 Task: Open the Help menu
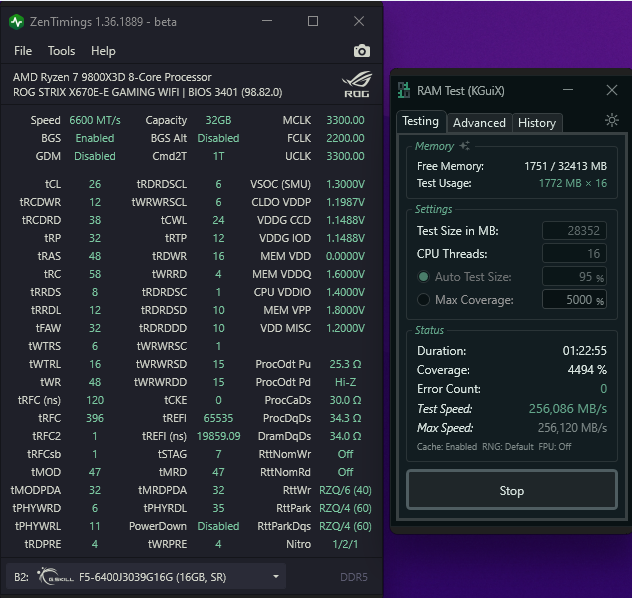pyautogui.click(x=103, y=51)
